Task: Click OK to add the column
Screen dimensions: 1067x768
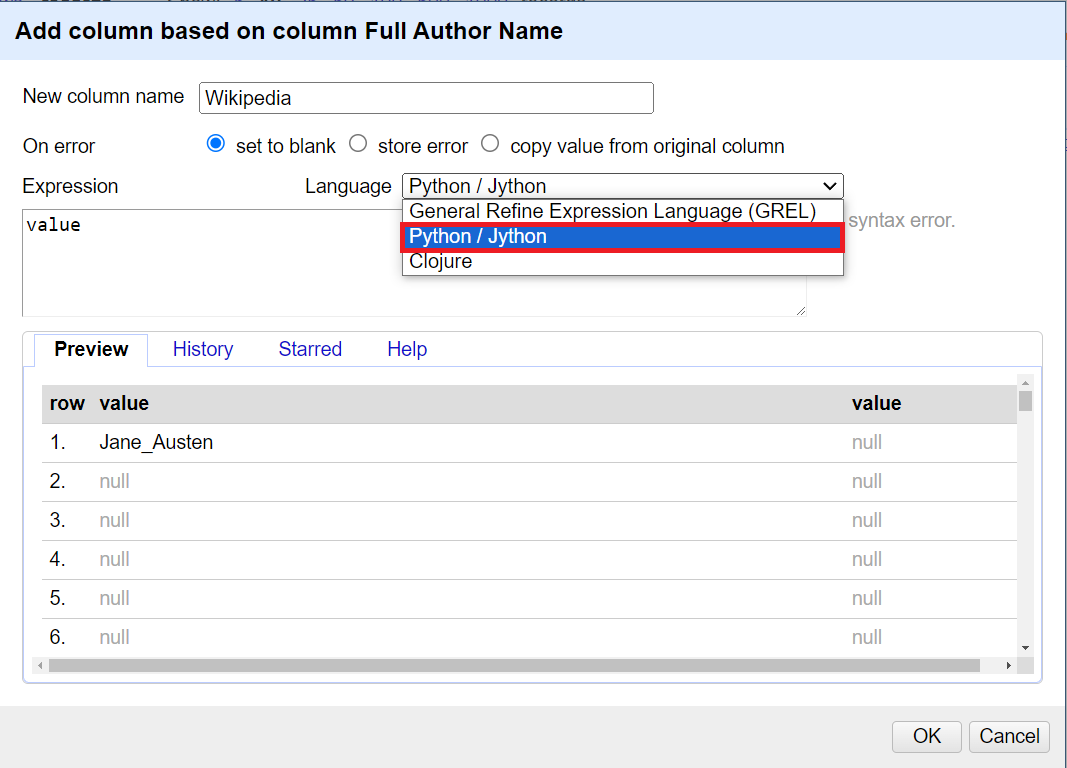Action: coord(926,736)
